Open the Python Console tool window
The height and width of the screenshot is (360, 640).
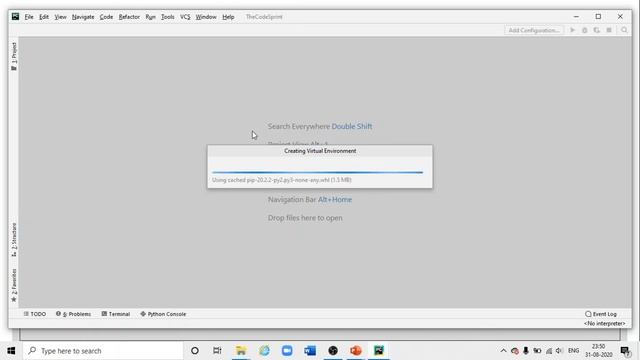tap(163, 314)
